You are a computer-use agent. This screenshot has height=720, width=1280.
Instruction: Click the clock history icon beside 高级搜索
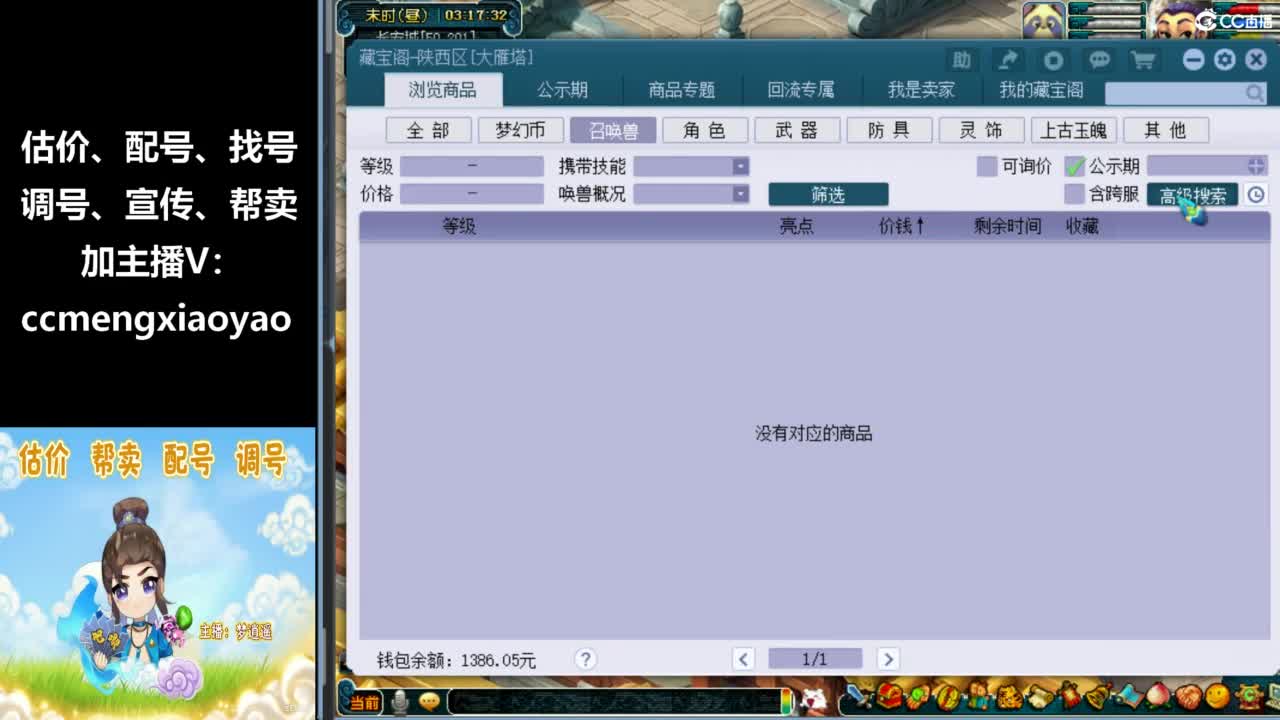point(1256,195)
